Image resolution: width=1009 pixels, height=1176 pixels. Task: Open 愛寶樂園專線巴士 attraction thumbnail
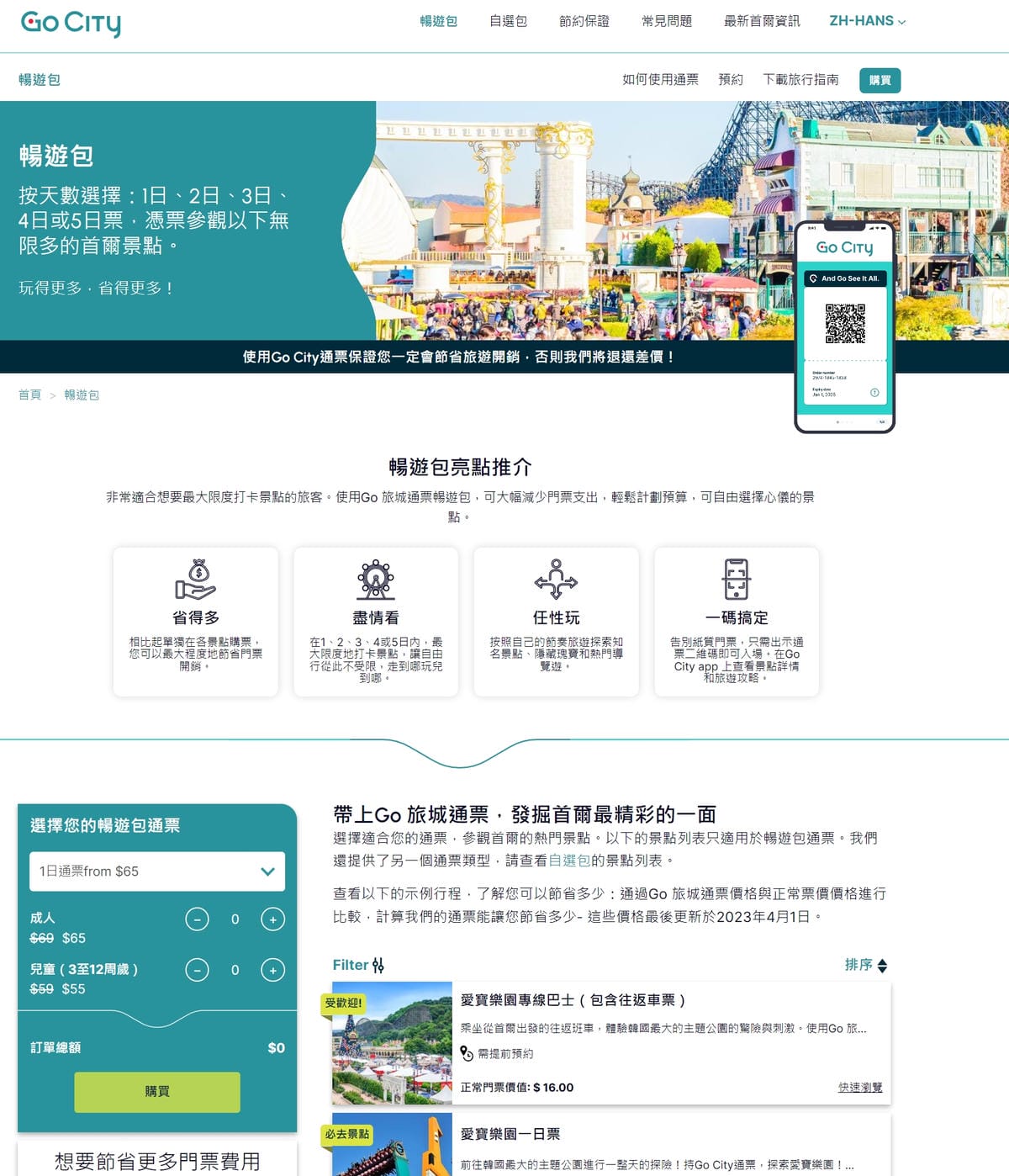tap(392, 1043)
